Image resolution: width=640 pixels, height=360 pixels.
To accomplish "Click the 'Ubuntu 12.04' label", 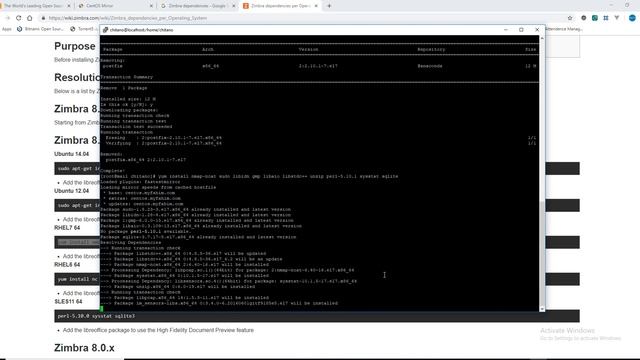I will pos(71,191).
